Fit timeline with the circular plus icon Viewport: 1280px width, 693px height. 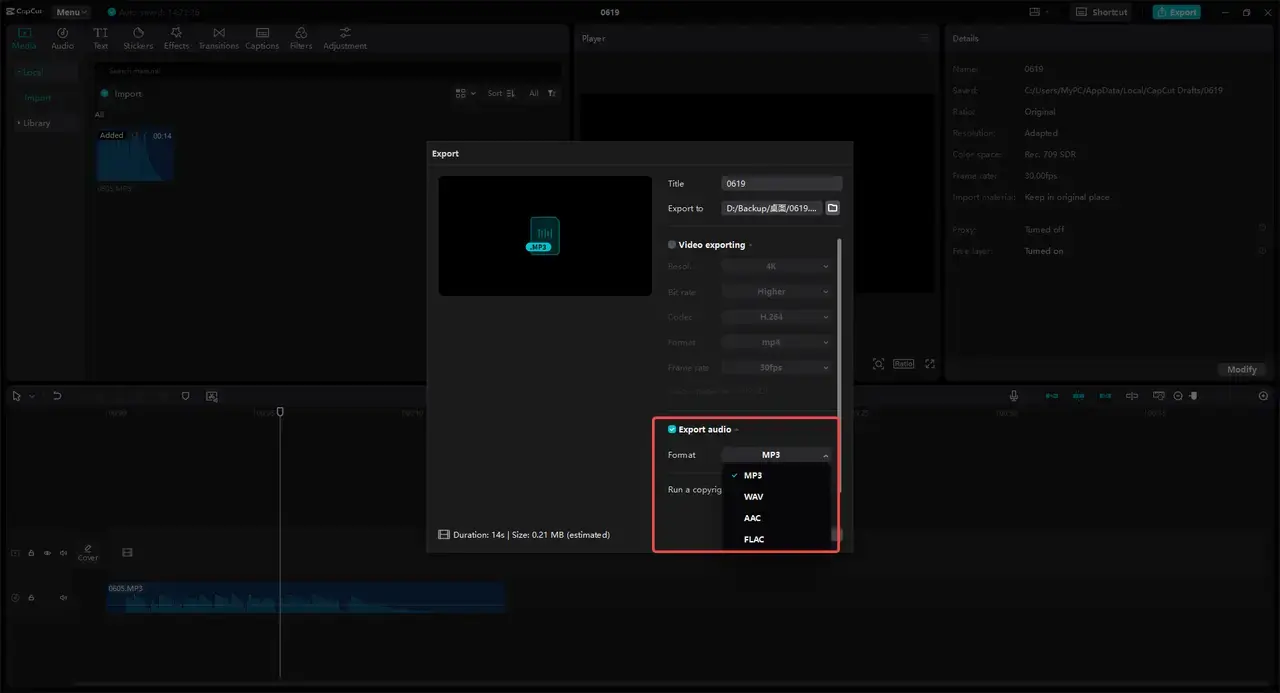(x=1263, y=396)
